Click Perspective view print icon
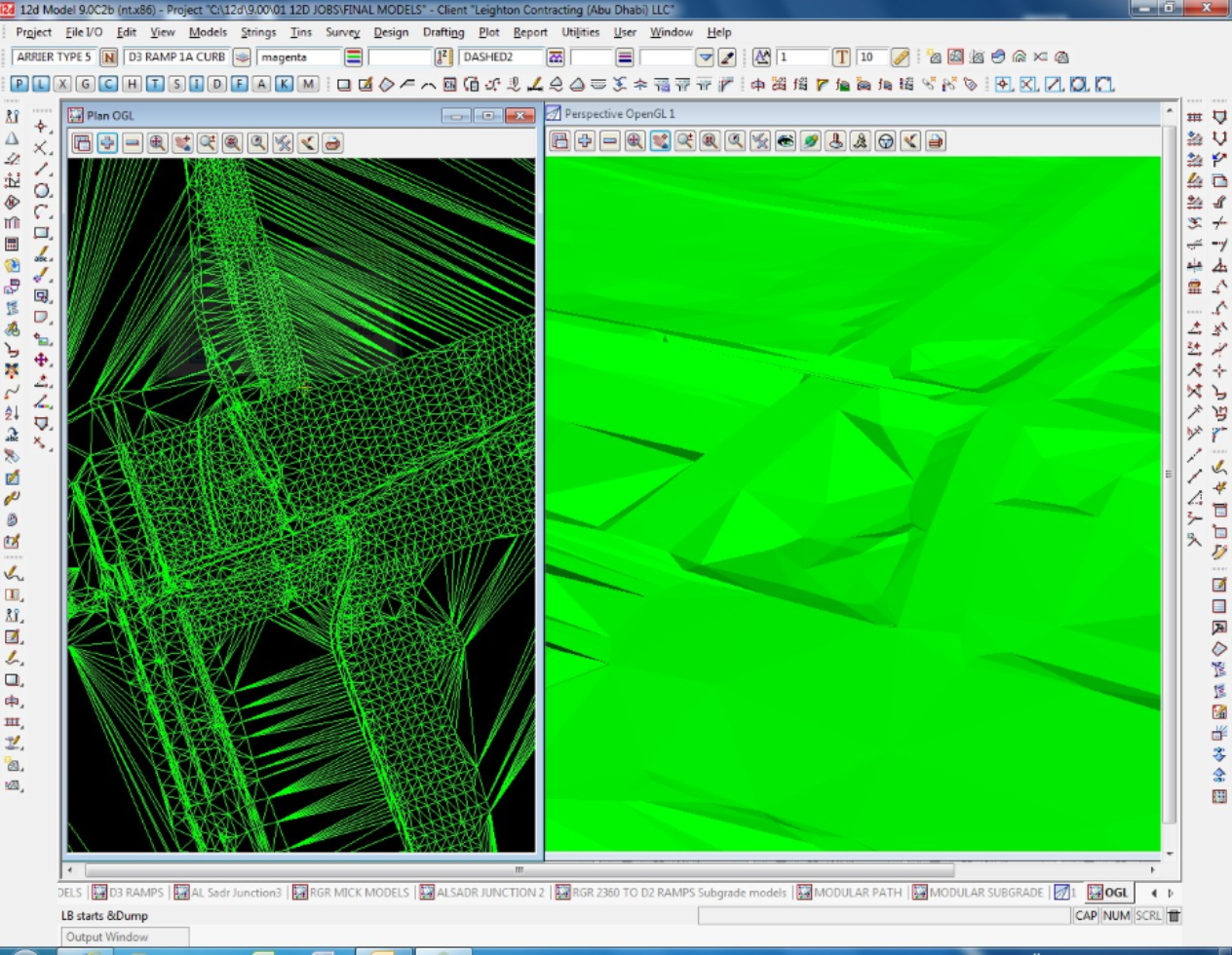 coord(936,141)
